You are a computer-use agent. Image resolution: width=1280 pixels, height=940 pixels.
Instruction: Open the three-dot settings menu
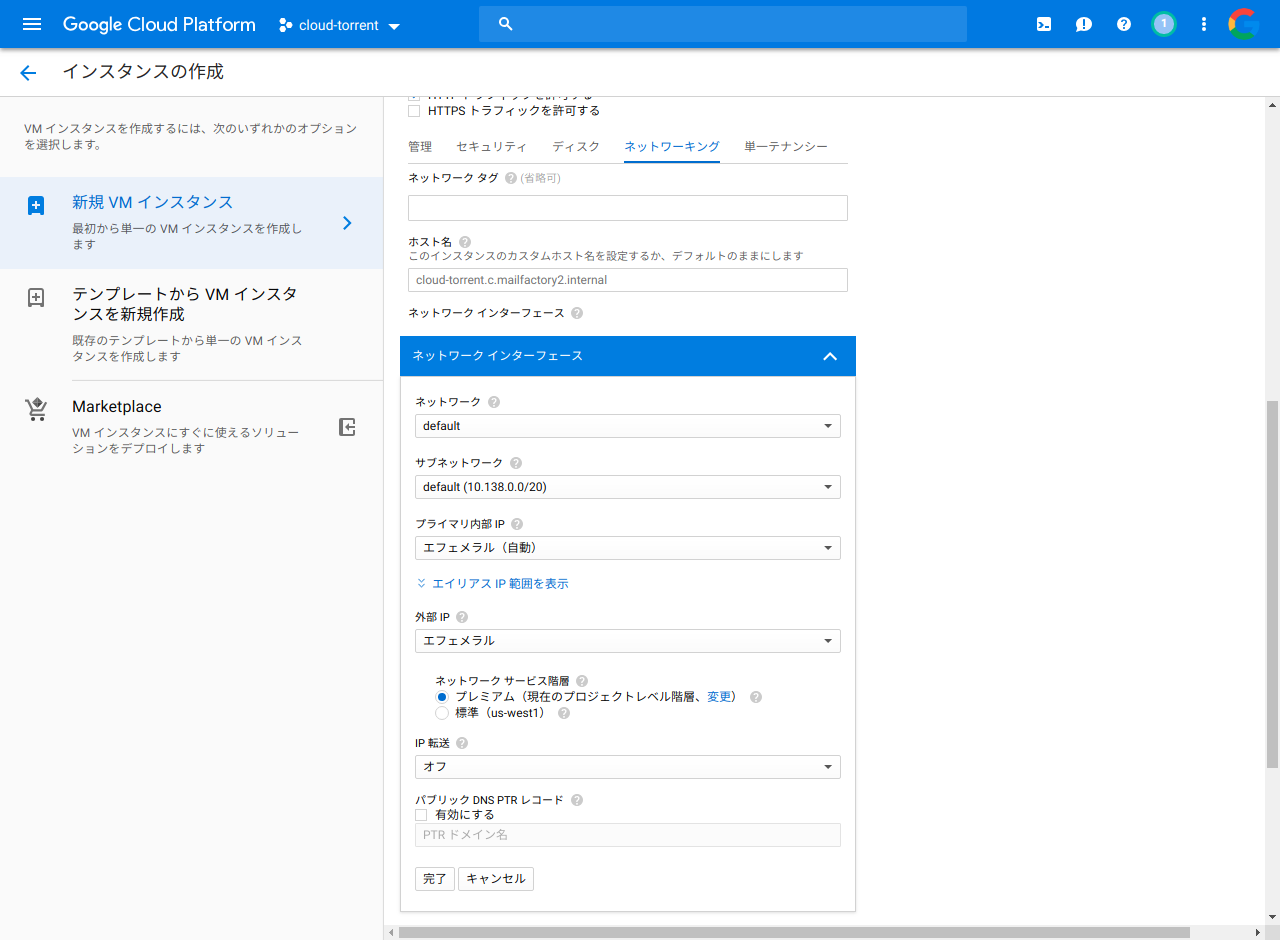click(x=1204, y=24)
